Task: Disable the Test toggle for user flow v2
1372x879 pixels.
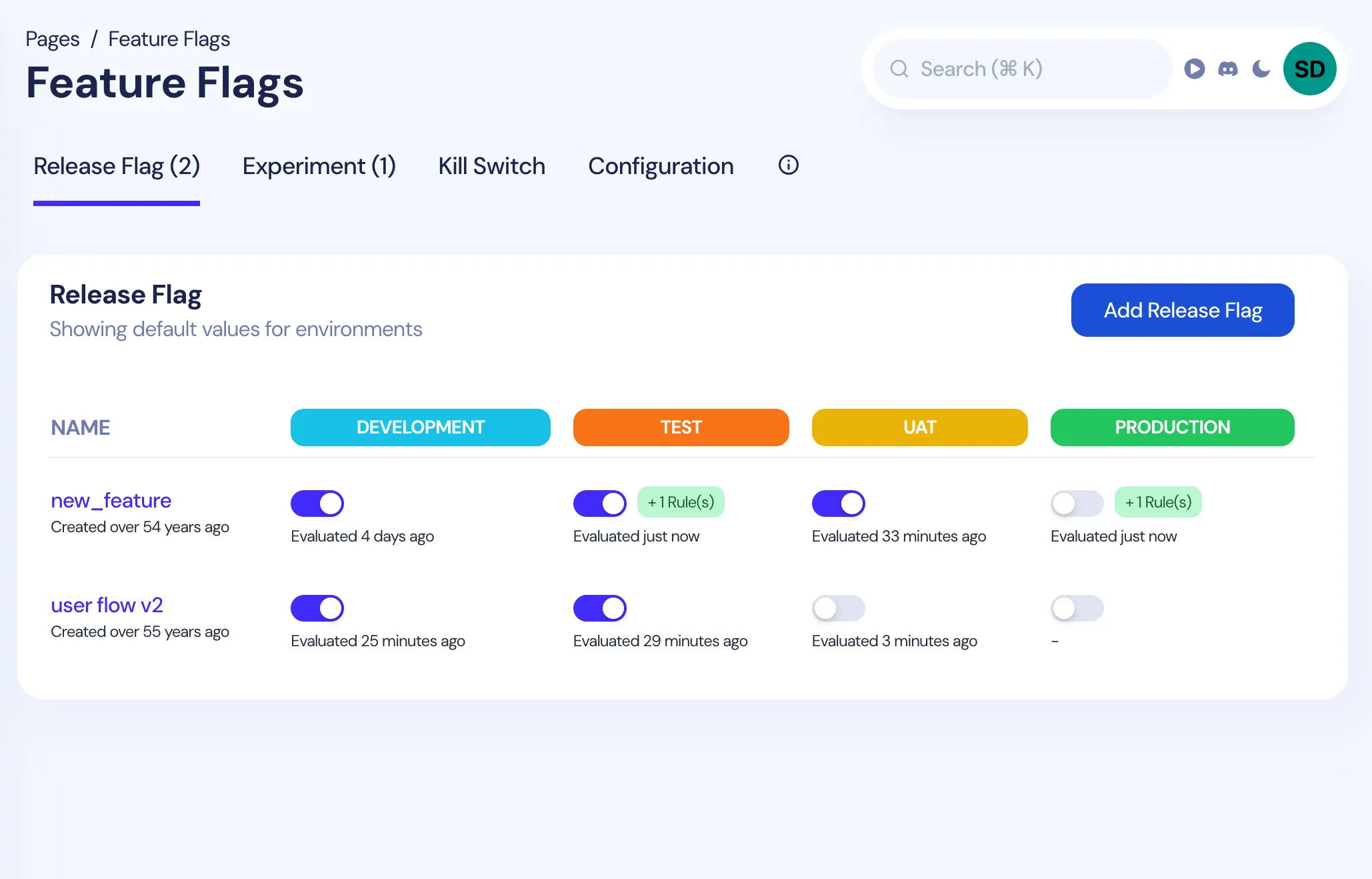Action: [x=599, y=608]
